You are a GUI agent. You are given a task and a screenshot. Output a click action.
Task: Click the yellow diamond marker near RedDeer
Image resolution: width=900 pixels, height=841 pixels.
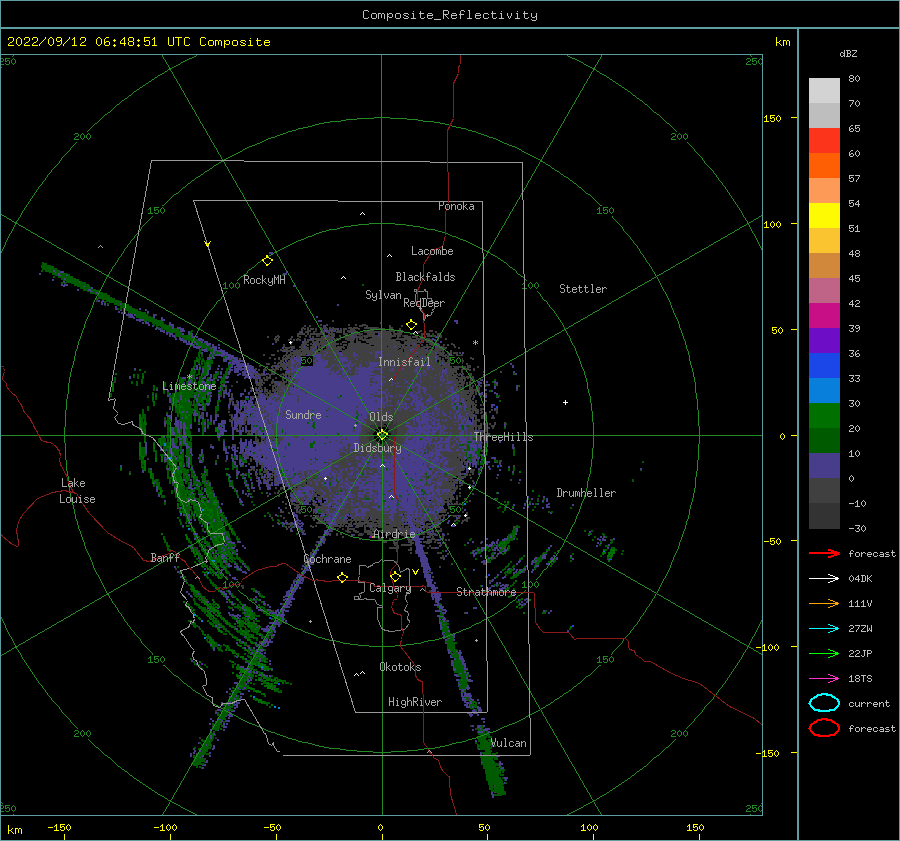411,325
